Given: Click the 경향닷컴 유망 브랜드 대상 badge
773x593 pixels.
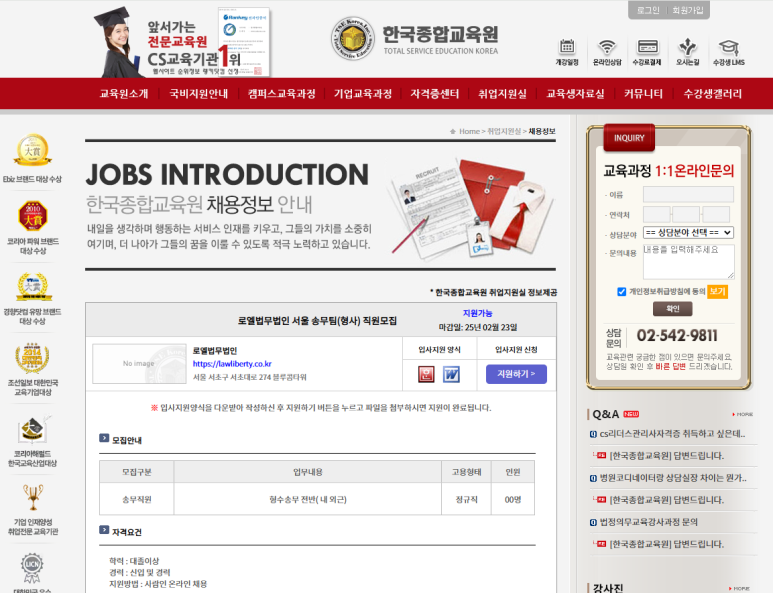Looking at the screenshot, I should (33, 287).
